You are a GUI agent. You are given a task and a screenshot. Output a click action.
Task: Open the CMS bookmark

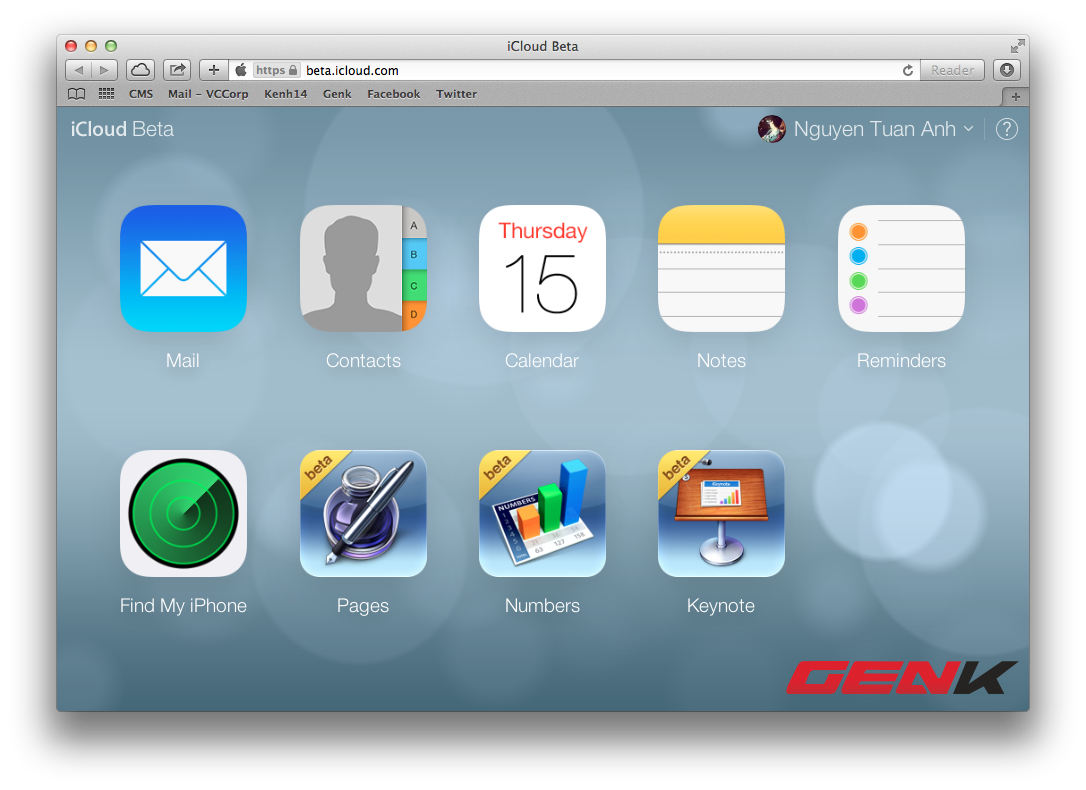(141, 93)
